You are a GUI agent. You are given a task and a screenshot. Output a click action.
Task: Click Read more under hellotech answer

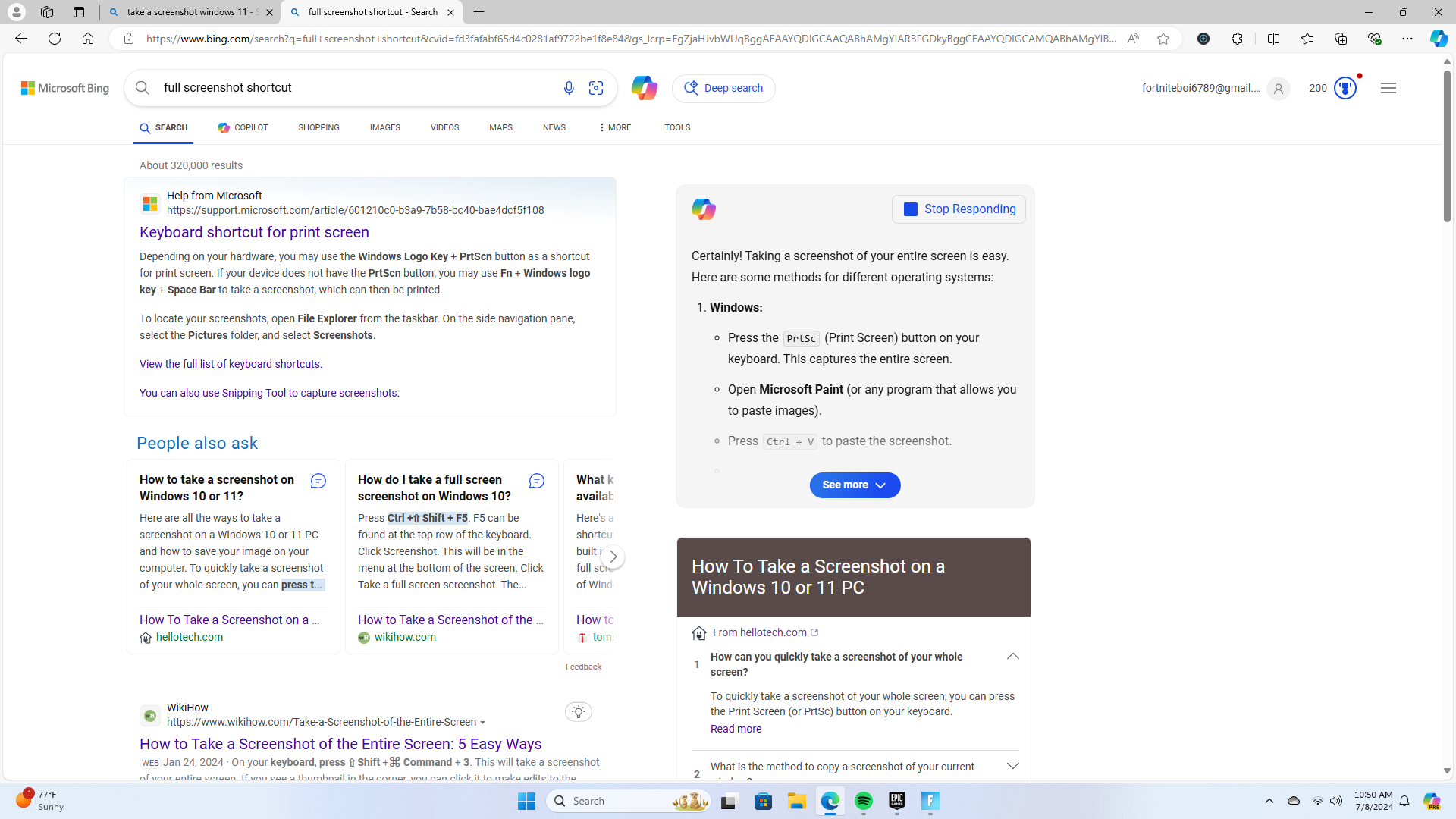coord(736,729)
